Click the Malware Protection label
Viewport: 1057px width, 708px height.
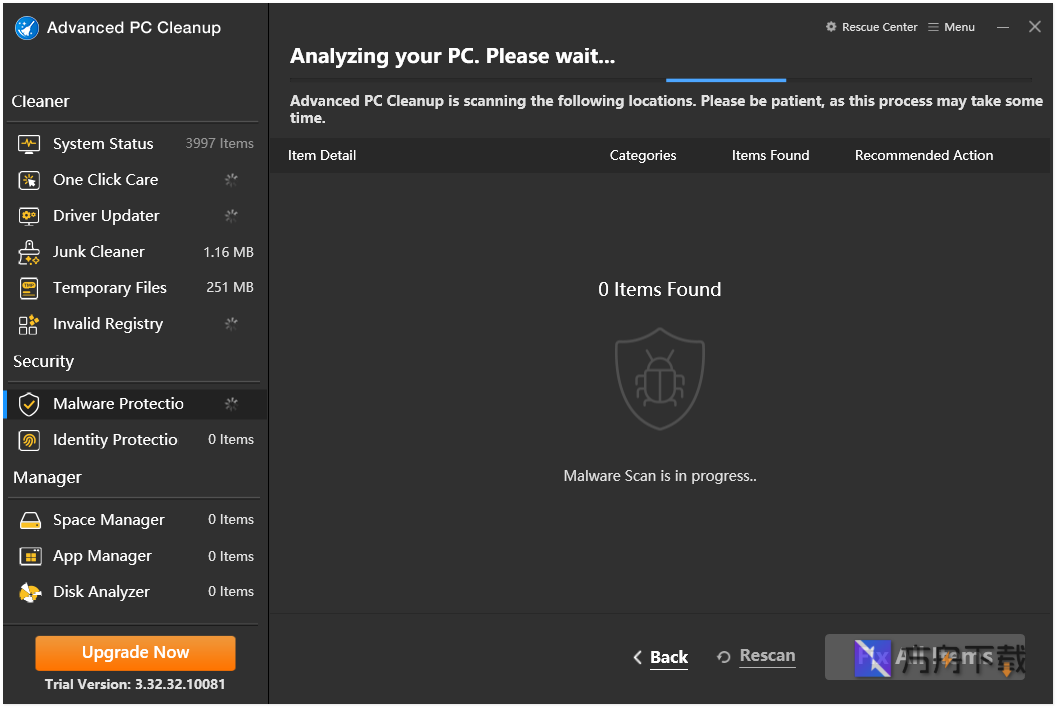[119, 404]
